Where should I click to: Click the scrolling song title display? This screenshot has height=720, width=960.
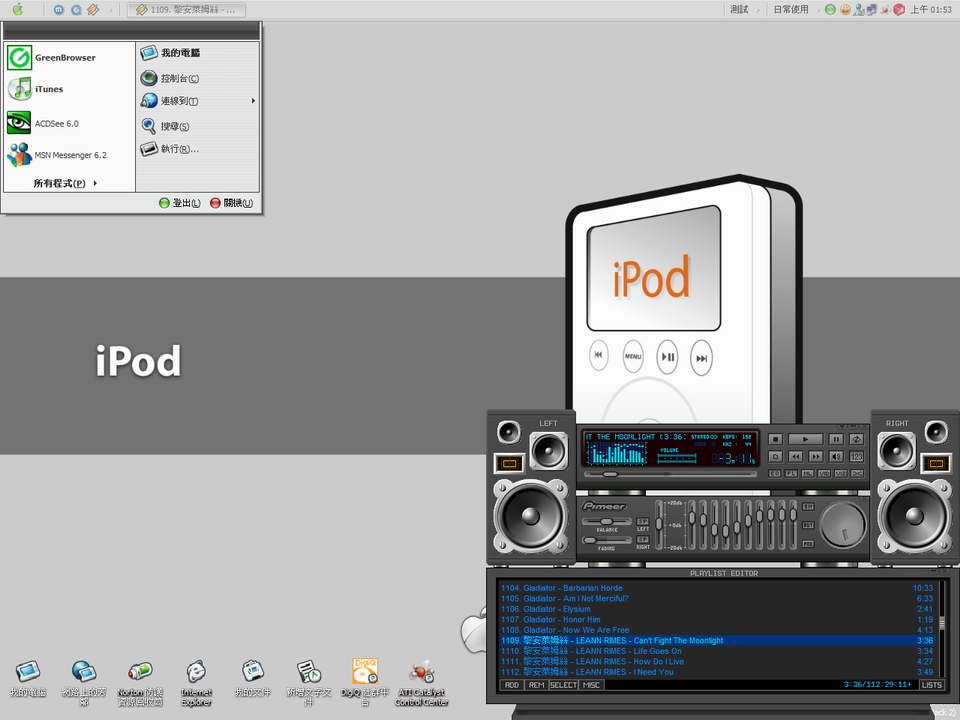(x=635, y=437)
